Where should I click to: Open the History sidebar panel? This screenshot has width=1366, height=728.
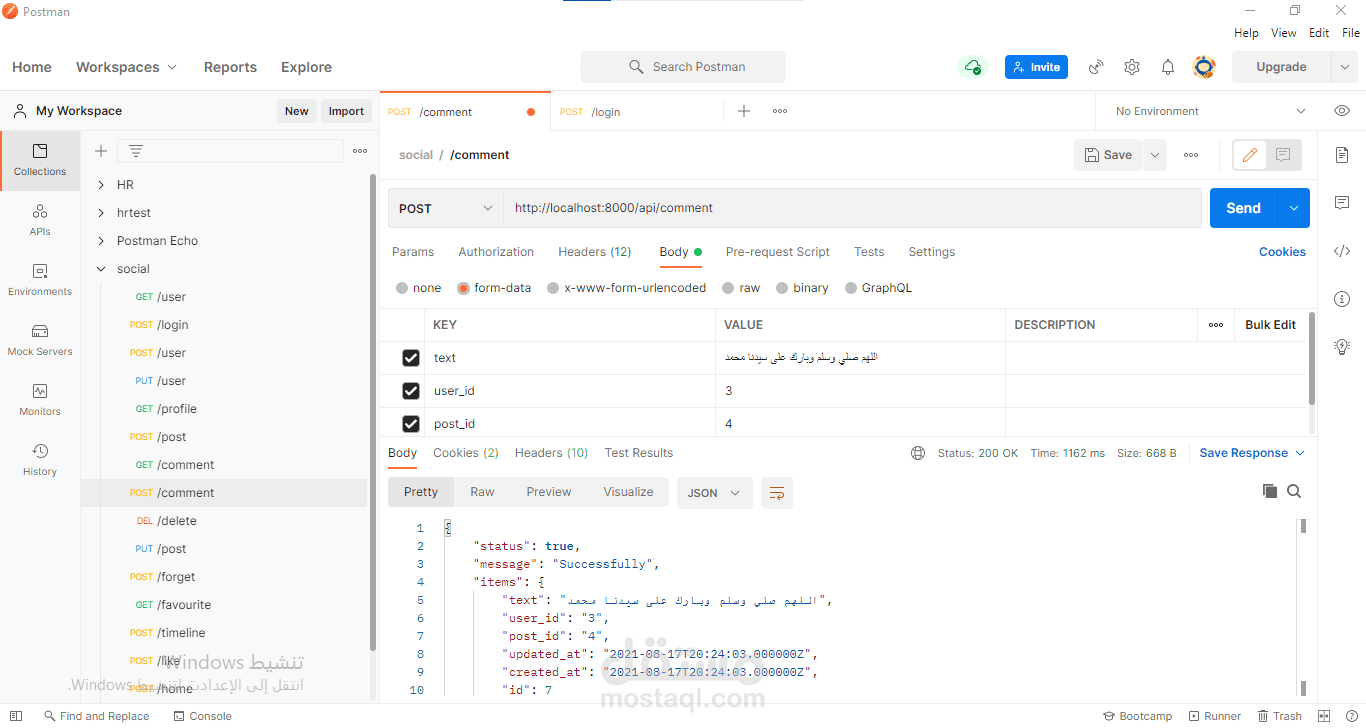point(40,460)
